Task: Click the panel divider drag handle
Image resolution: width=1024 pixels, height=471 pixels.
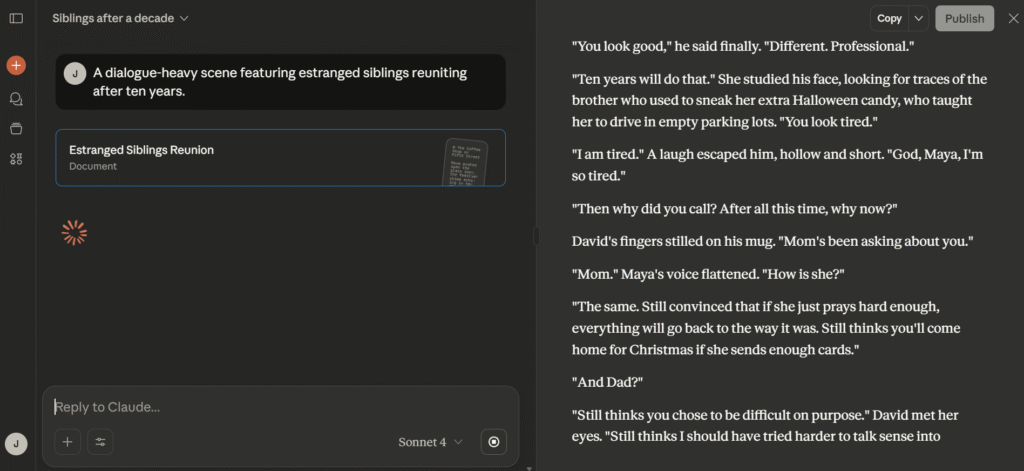Action: pyautogui.click(x=536, y=236)
